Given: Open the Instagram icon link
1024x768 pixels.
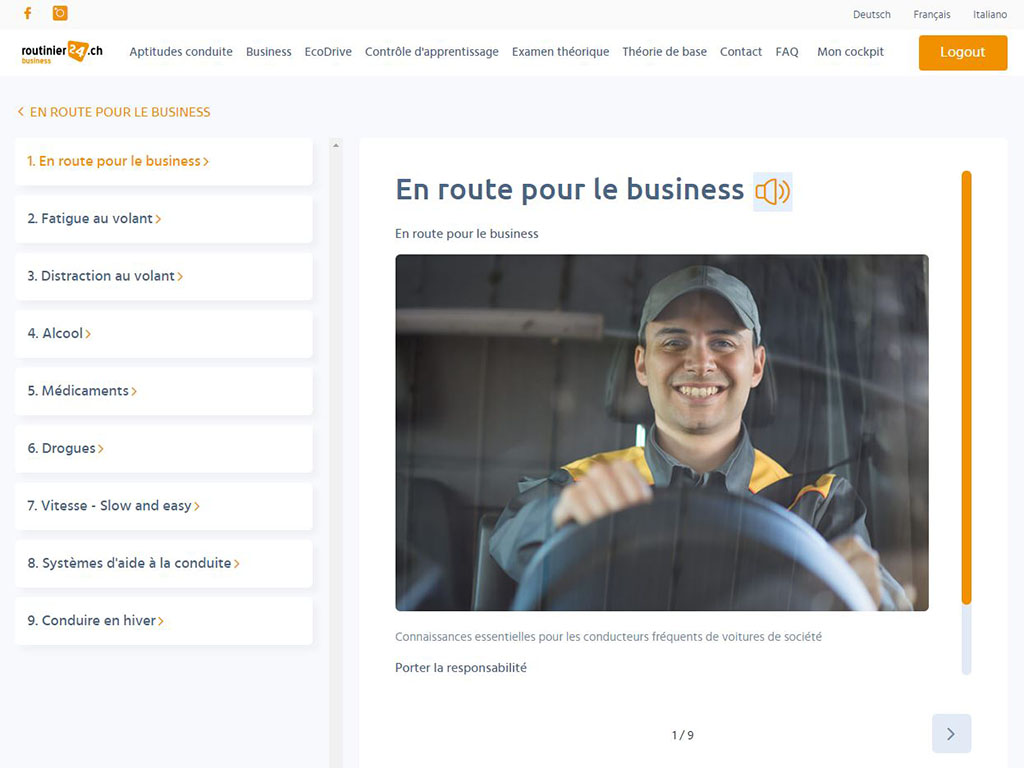Looking at the screenshot, I should pyautogui.click(x=60, y=13).
